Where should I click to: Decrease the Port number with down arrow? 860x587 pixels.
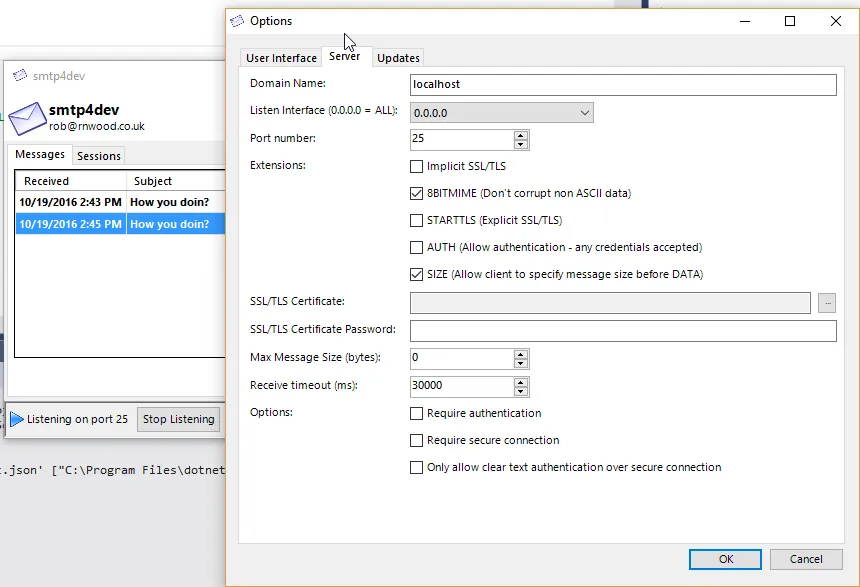pos(520,144)
